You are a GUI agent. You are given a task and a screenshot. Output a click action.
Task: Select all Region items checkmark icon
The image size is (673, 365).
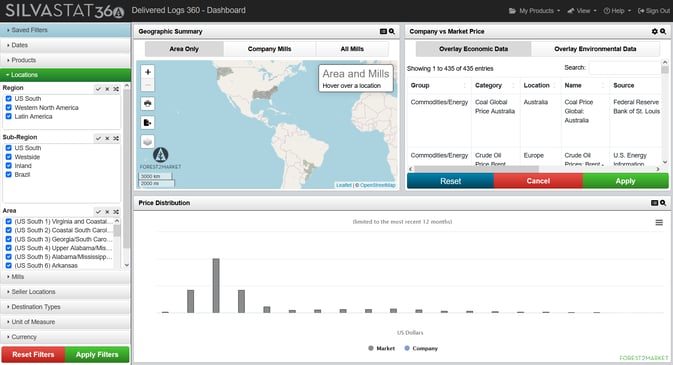pos(98,89)
